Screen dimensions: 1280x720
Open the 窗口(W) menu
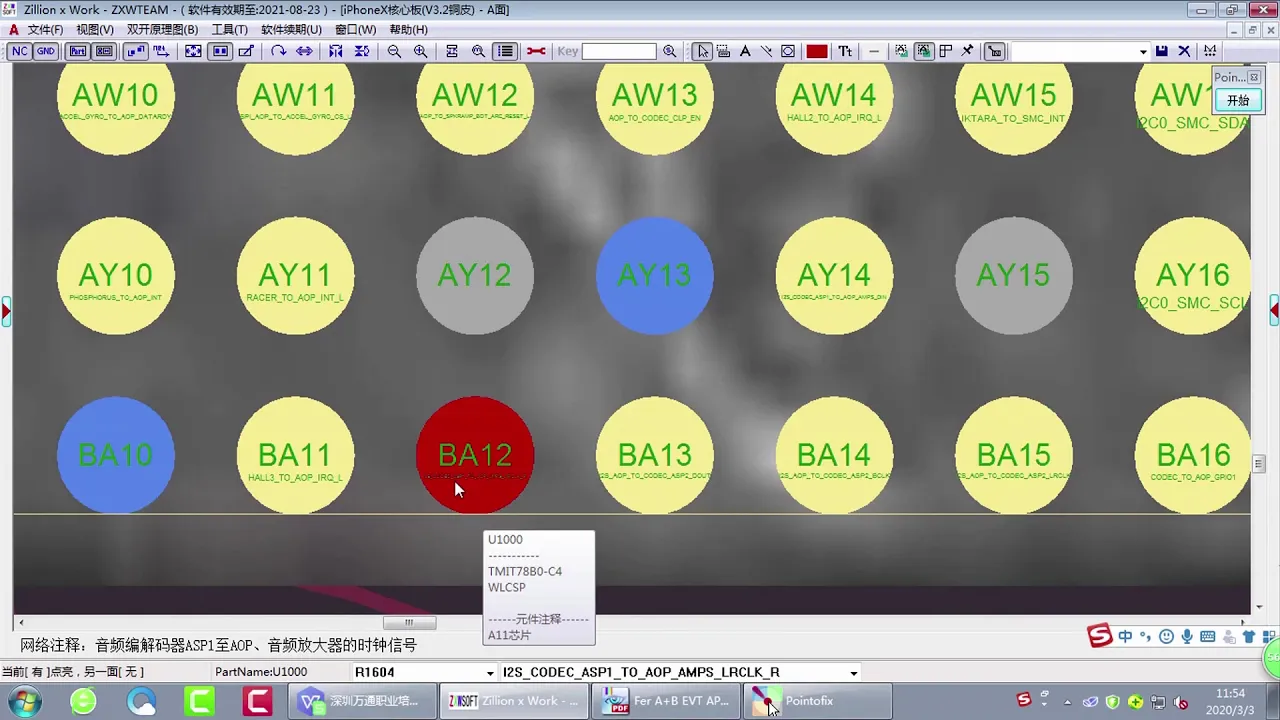tap(355, 29)
